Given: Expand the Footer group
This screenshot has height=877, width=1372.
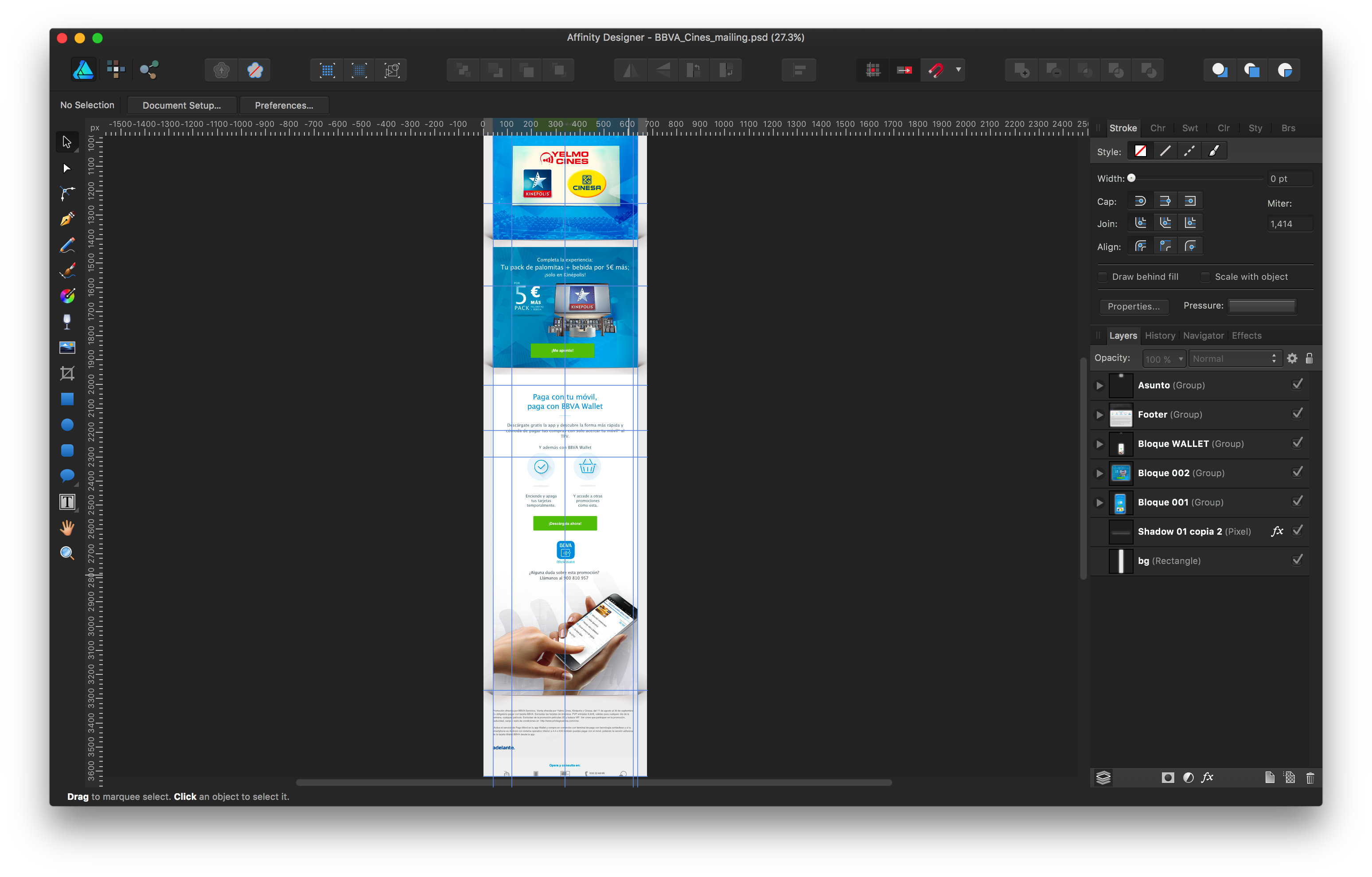Looking at the screenshot, I should click(1099, 415).
